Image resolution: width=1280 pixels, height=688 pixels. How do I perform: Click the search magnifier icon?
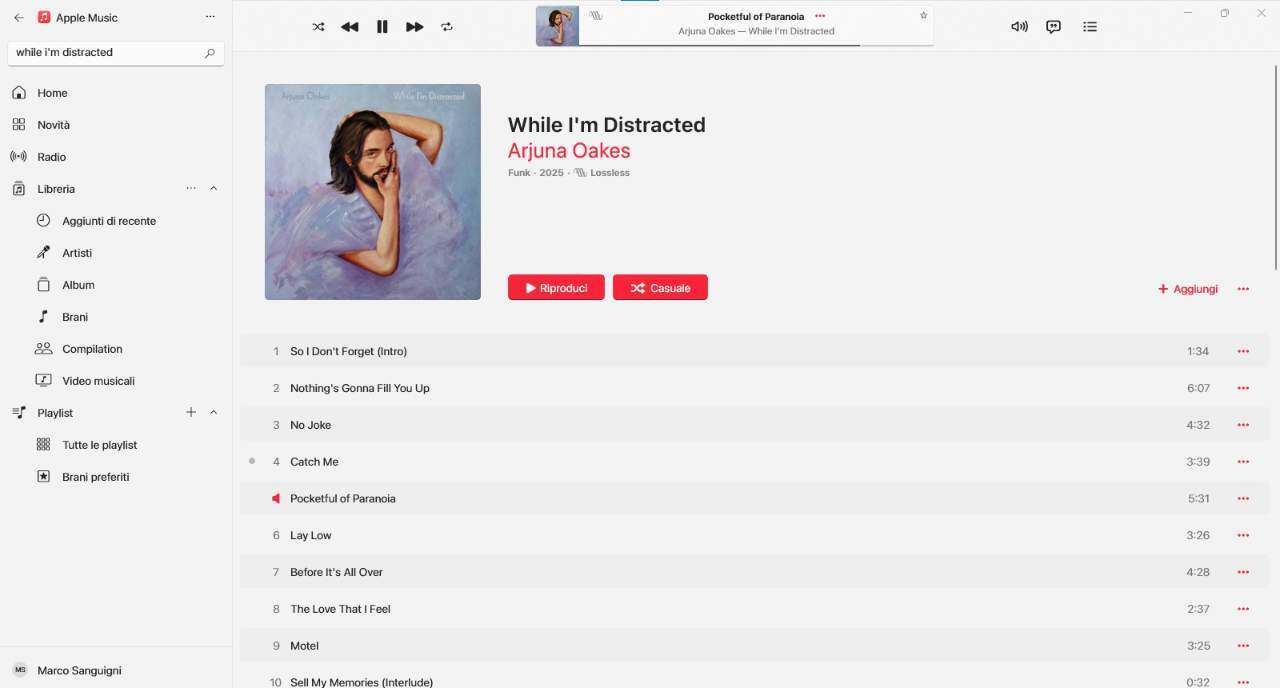click(x=209, y=53)
